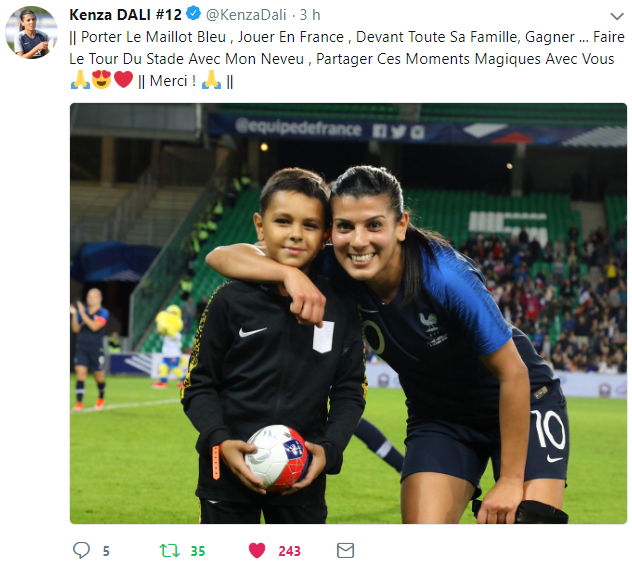Click the heart-eyes smiley emoji
This screenshot has height=566, width=632.
click(102, 79)
